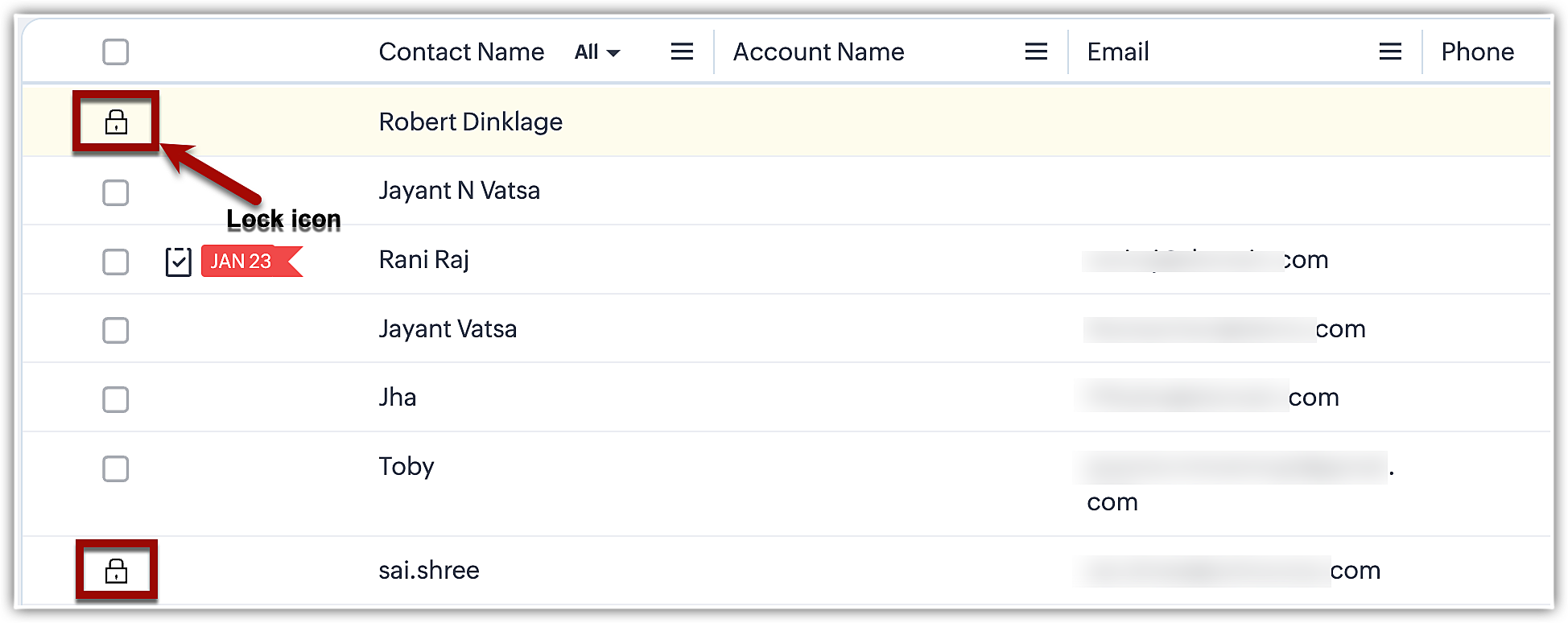
Task: Open the sai.shree contact record
Action: click(429, 570)
